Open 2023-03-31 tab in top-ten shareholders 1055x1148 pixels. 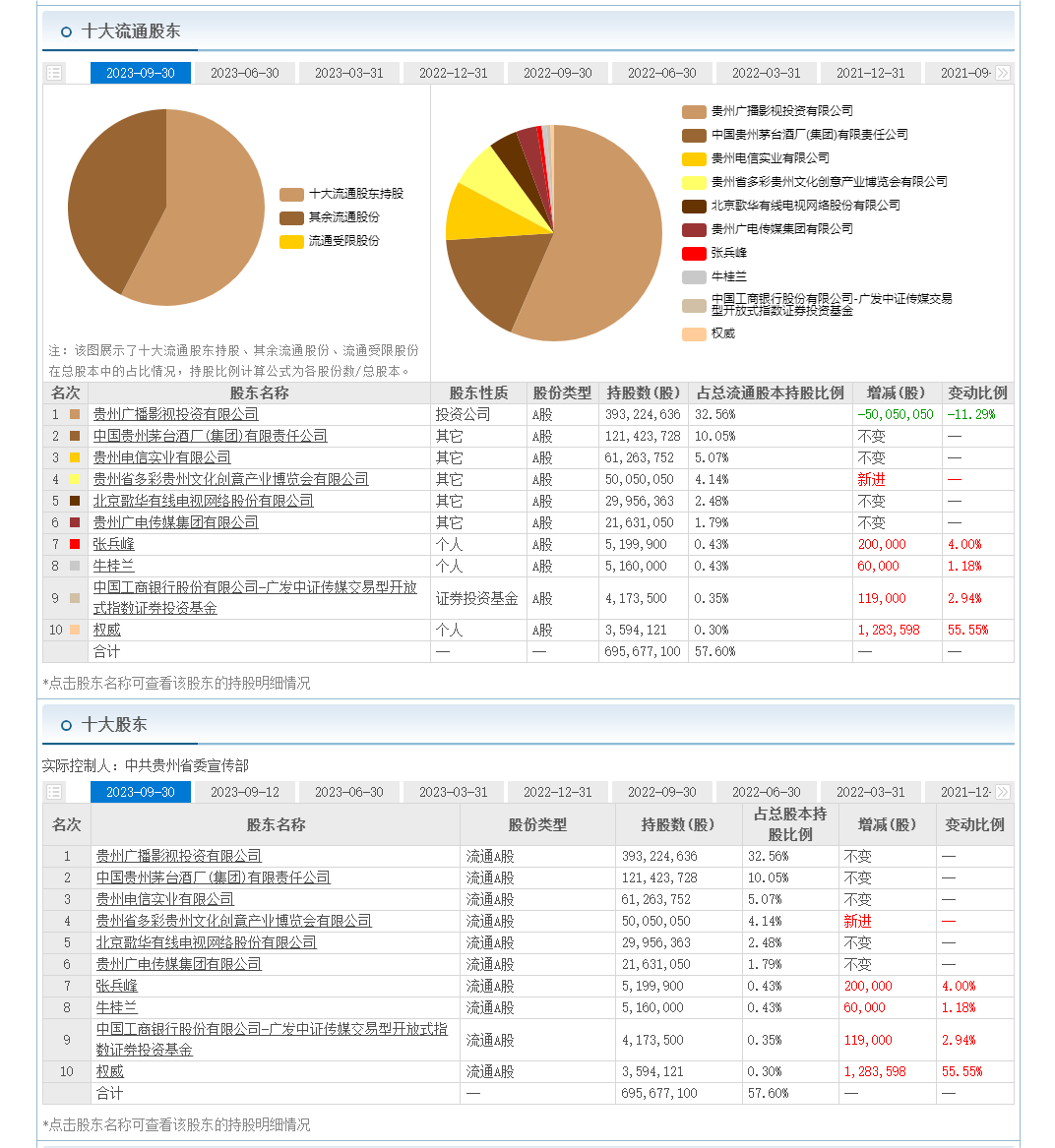(x=454, y=792)
